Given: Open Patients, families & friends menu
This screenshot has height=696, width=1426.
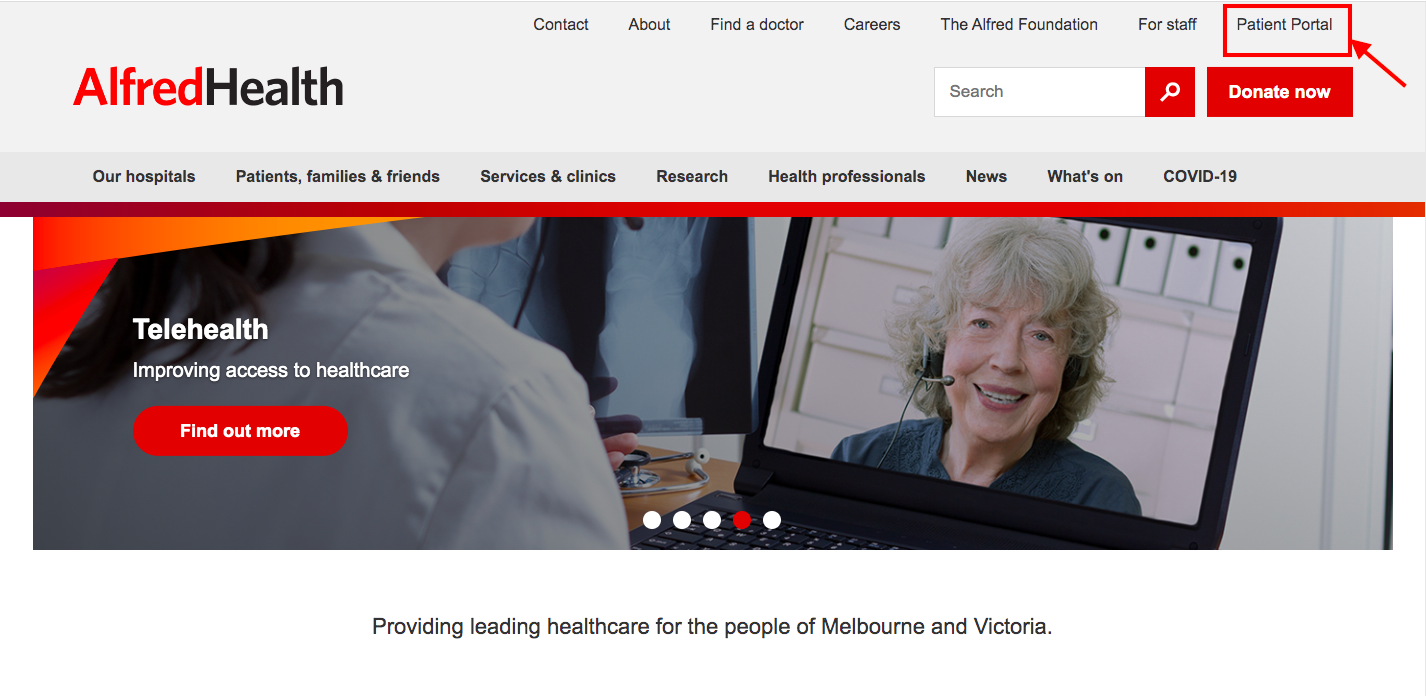Looking at the screenshot, I should (x=338, y=176).
